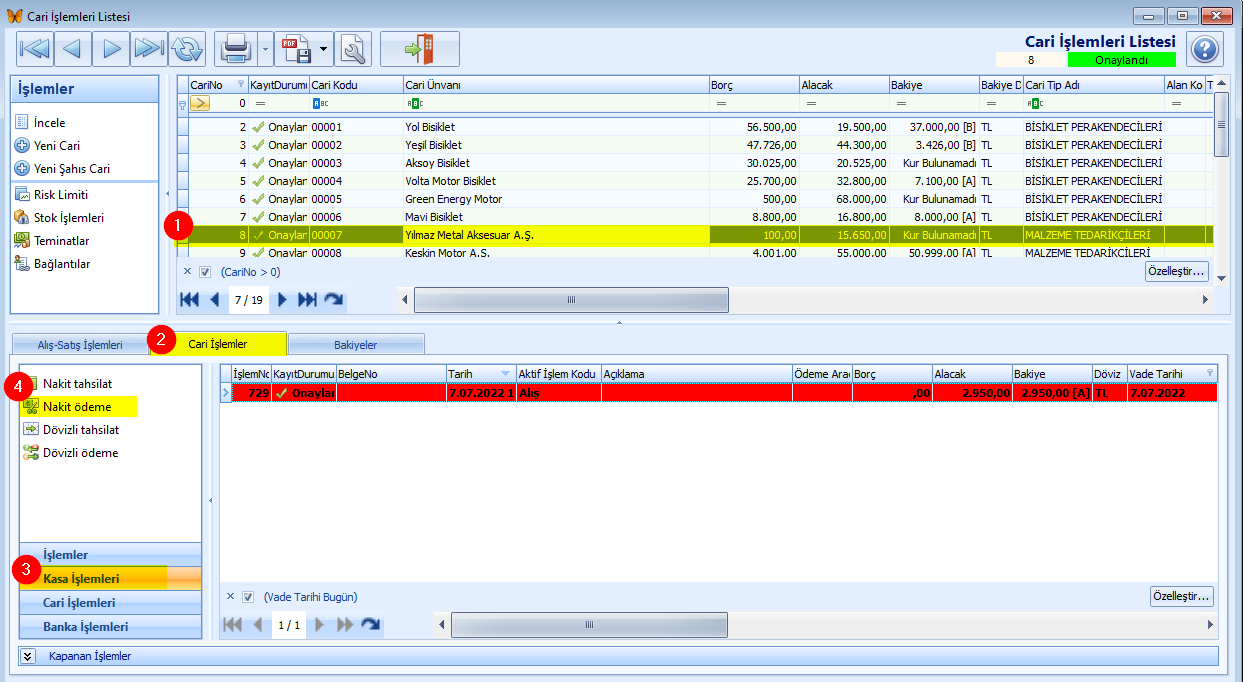Click the Risk Limiti link text
This screenshot has width=1243, height=682.
pos(61,194)
